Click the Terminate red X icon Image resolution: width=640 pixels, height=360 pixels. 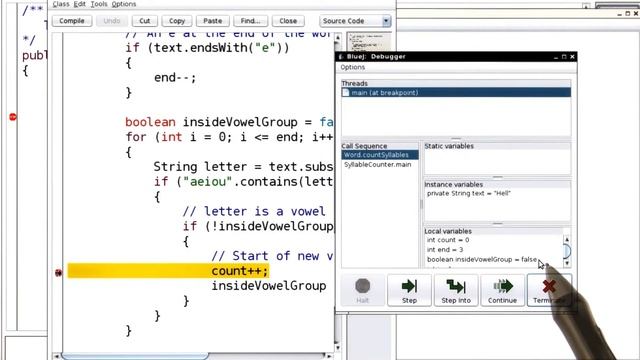click(x=549, y=287)
